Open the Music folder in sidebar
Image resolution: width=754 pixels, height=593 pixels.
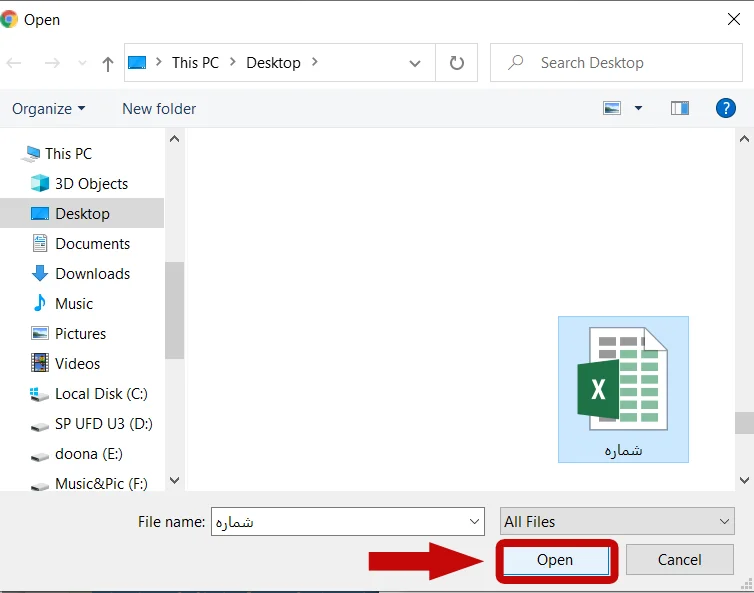pos(74,304)
